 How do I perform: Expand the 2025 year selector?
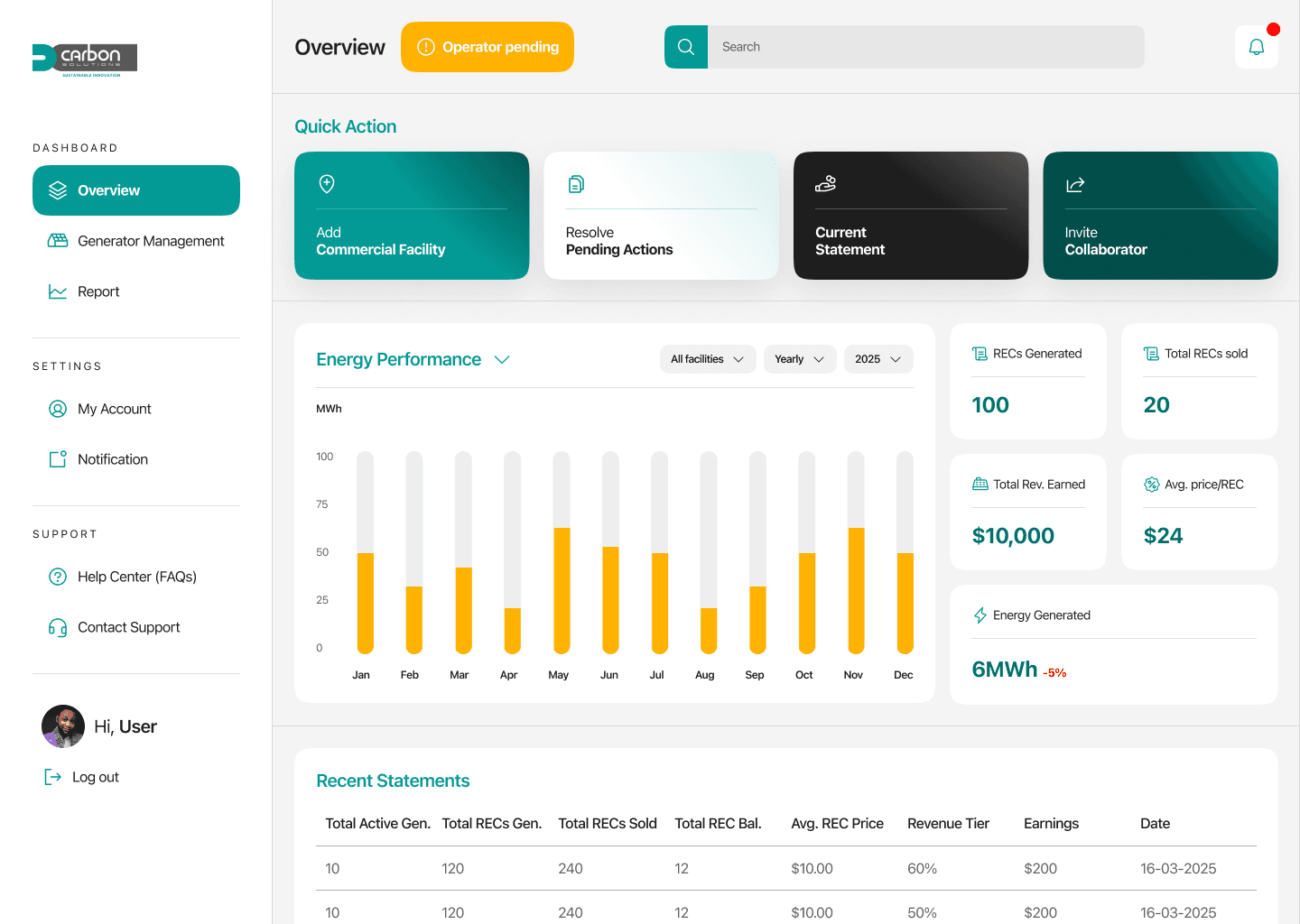tap(877, 358)
